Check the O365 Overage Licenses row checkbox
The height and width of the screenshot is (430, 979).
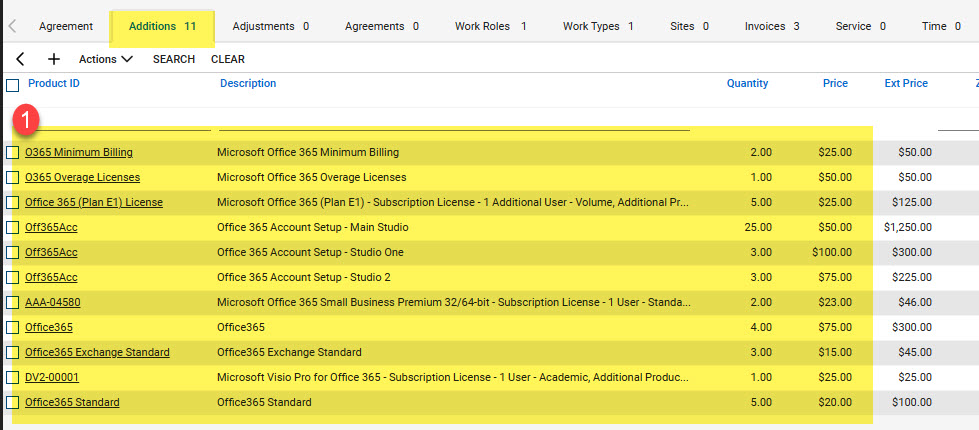point(12,177)
